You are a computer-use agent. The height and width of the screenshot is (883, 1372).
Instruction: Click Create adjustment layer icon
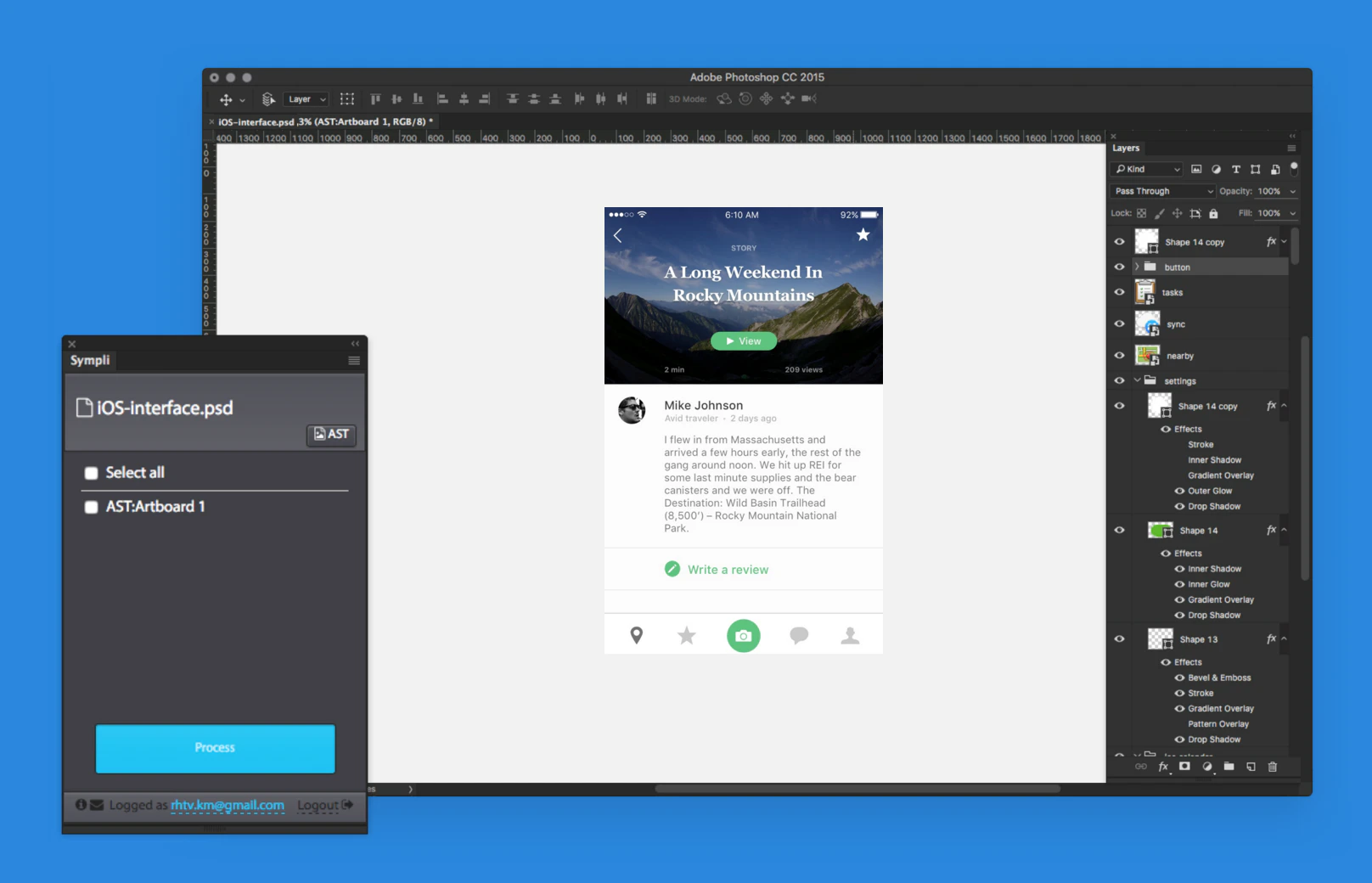click(1206, 767)
